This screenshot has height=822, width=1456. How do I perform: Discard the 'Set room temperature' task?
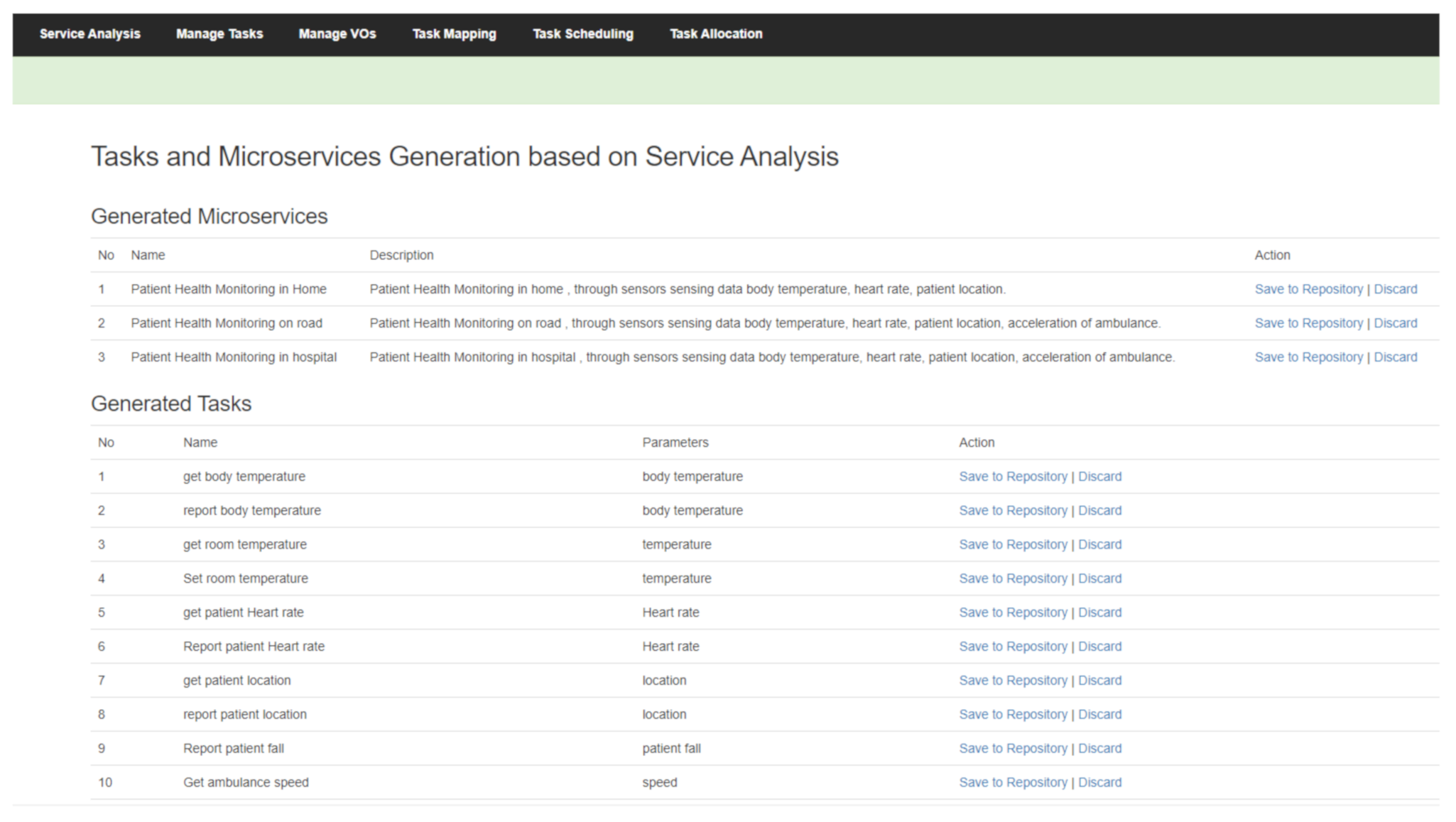click(1099, 579)
